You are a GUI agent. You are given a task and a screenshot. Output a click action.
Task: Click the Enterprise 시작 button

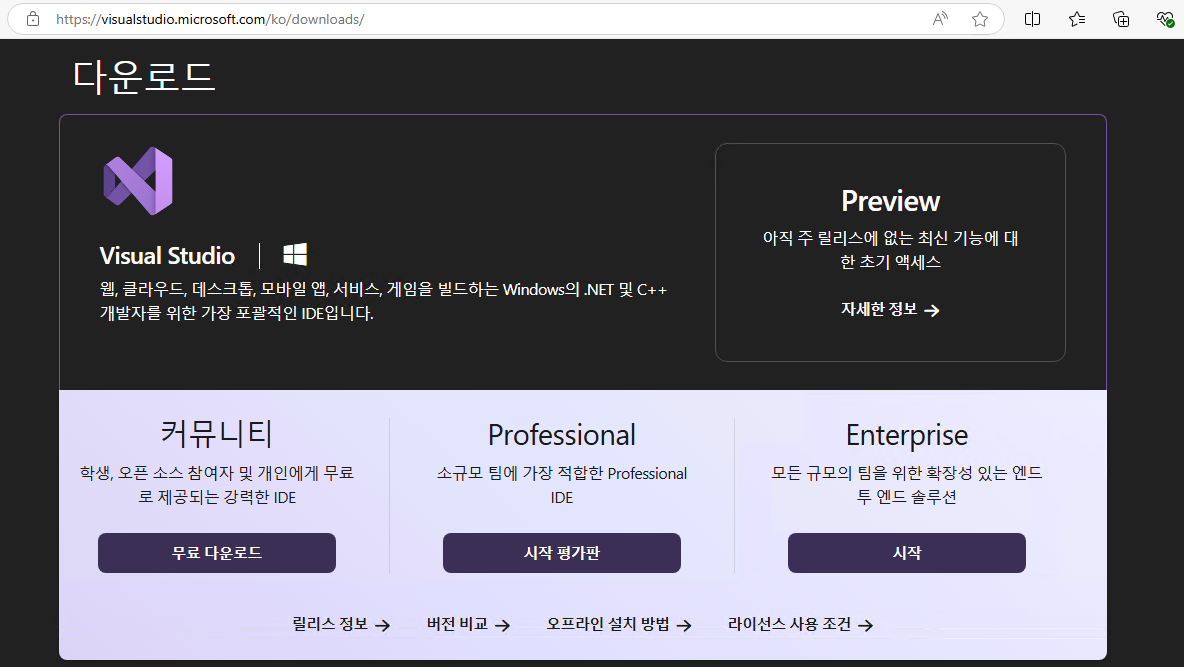click(x=906, y=552)
